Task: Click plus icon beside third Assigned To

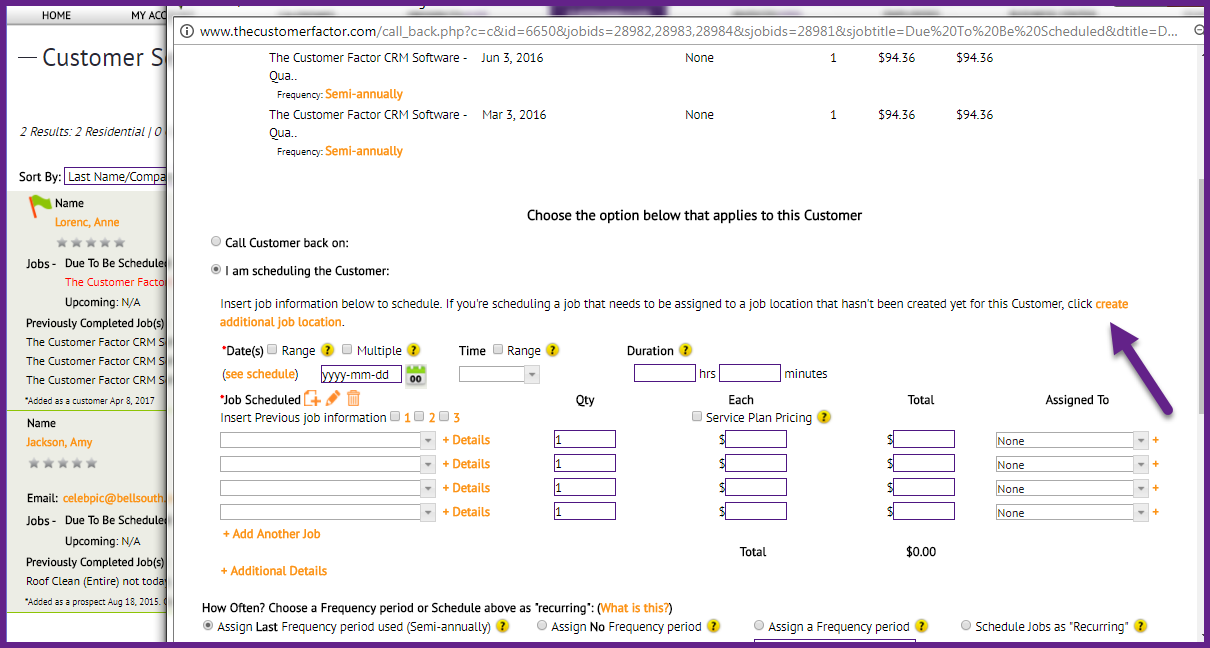Action: tap(1156, 488)
